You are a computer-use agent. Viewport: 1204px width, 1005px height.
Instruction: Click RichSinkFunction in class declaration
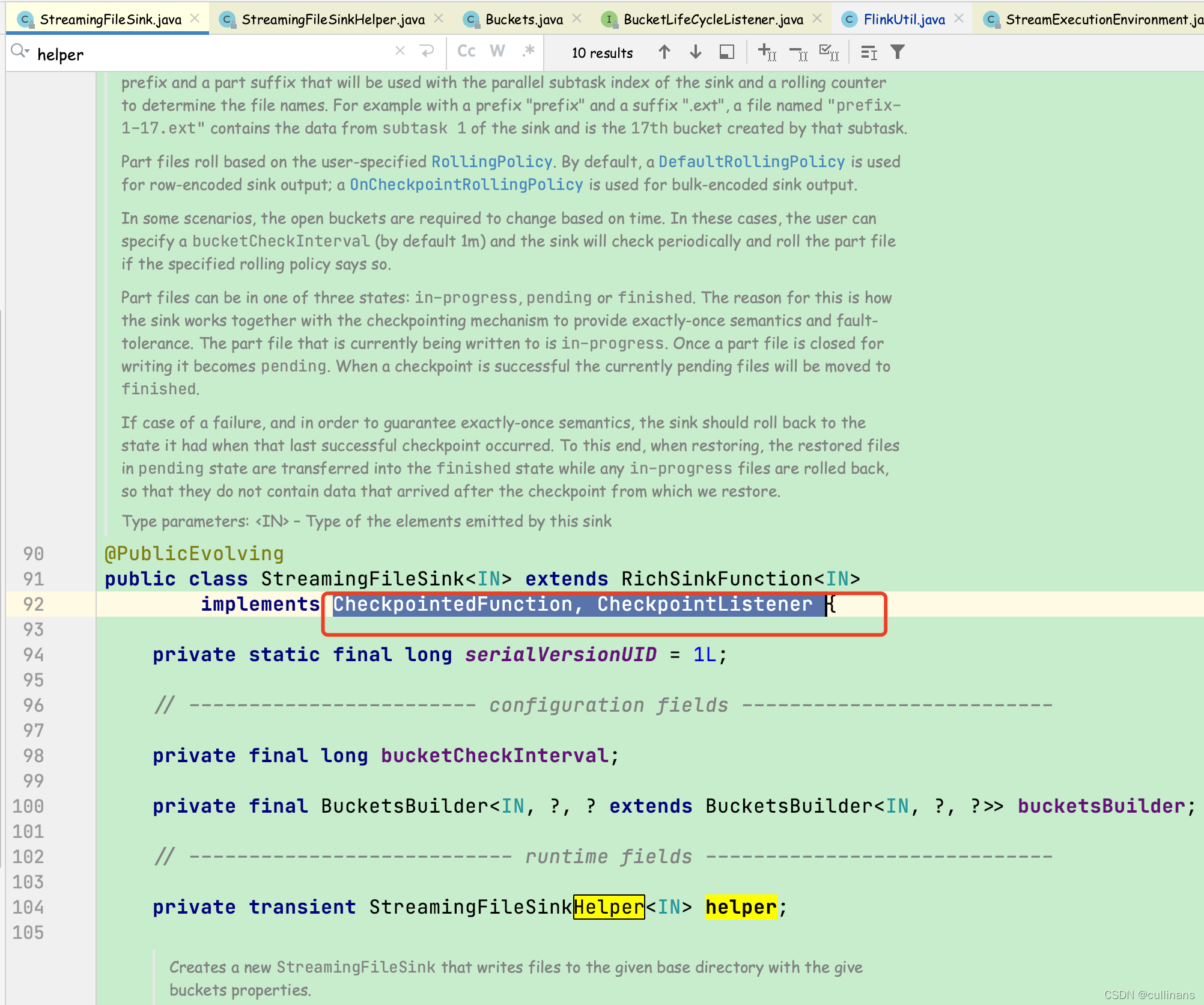click(x=717, y=579)
